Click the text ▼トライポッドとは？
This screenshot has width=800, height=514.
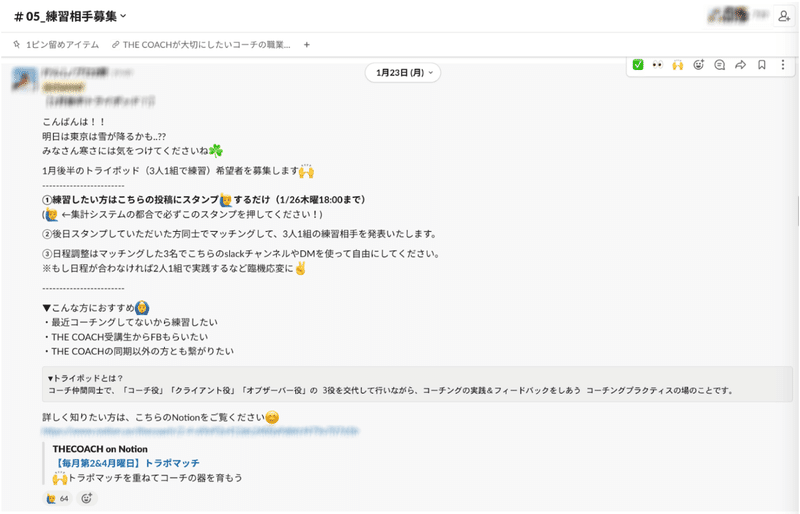pyautogui.click(x=85, y=378)
